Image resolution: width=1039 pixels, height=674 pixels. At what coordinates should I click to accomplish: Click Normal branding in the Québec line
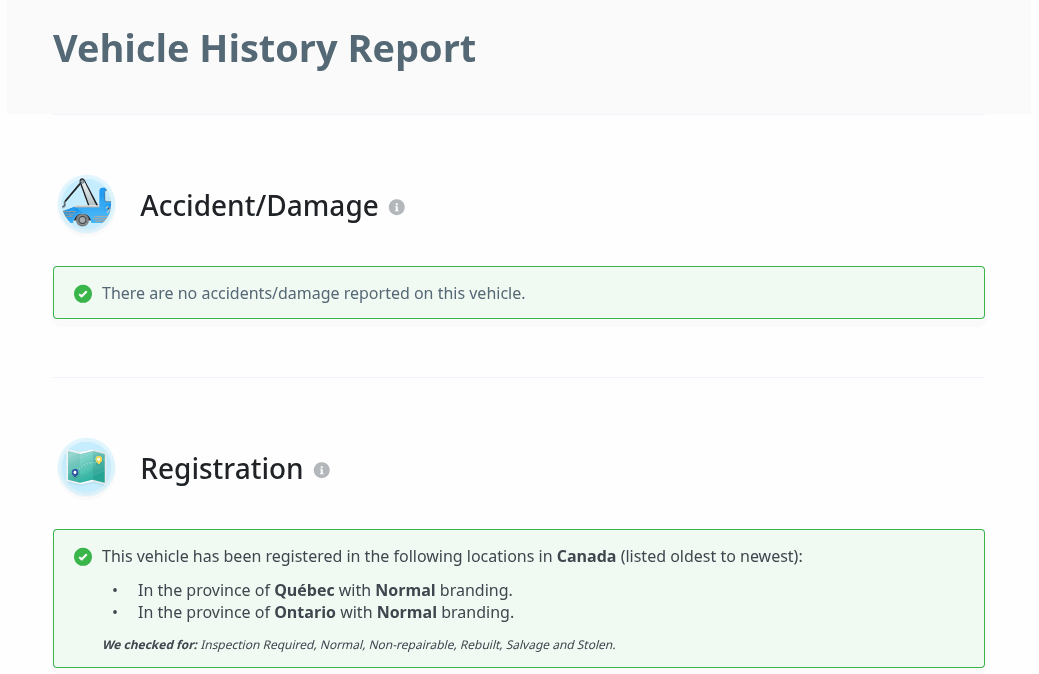[x=406, y=590]
